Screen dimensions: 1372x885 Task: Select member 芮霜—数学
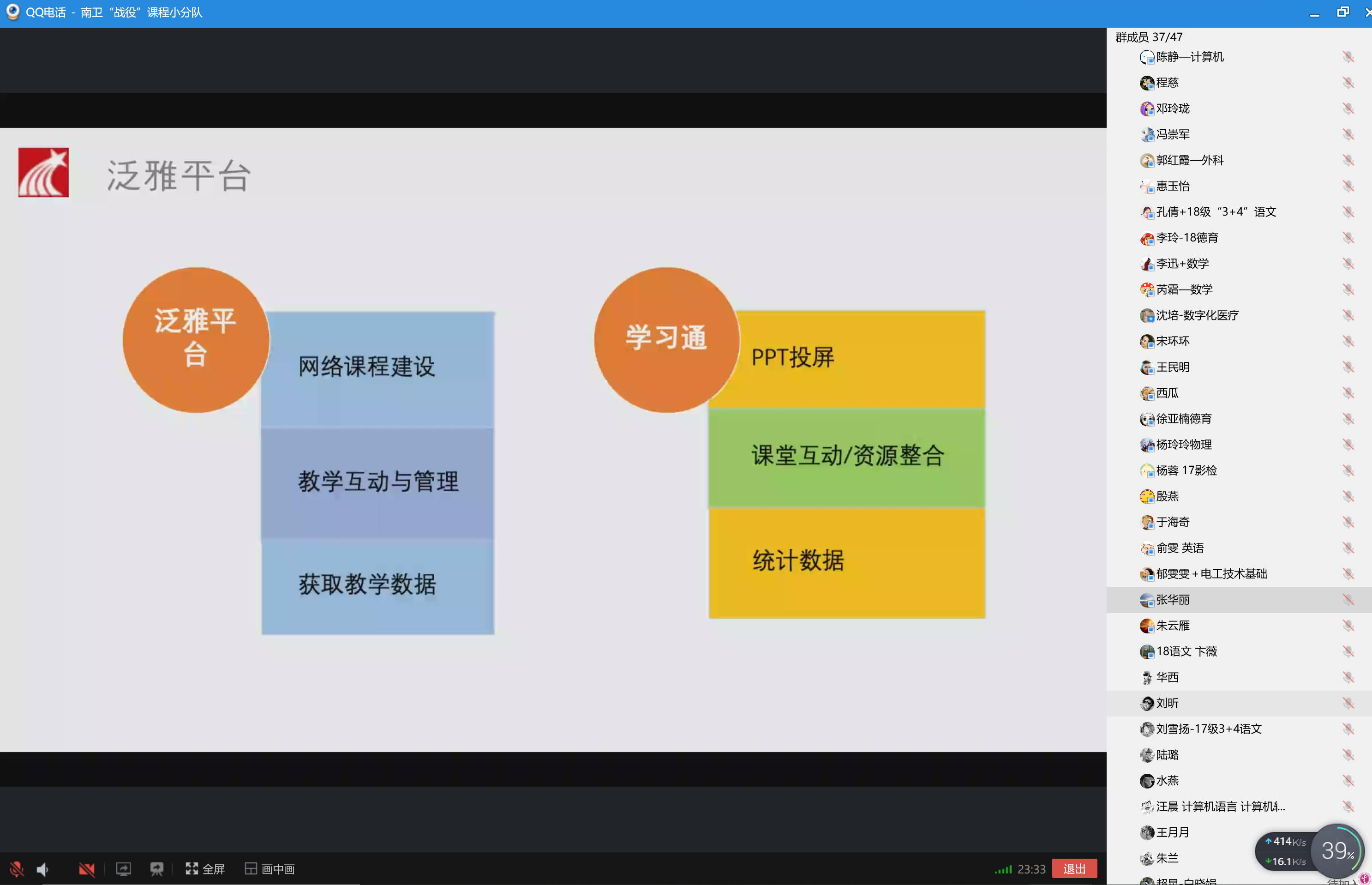point(1239,289)
